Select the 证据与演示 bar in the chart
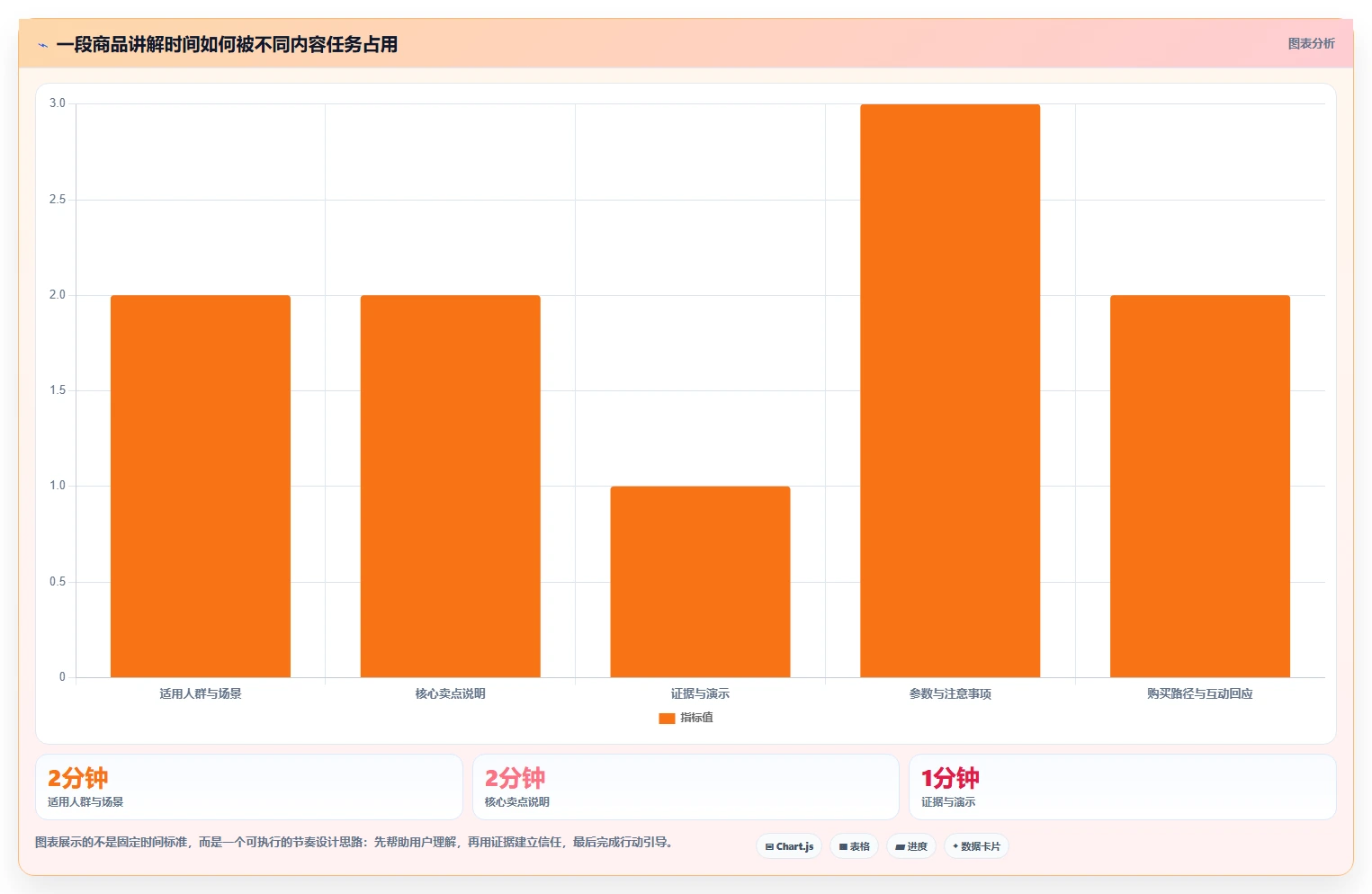 coord(700,582)
